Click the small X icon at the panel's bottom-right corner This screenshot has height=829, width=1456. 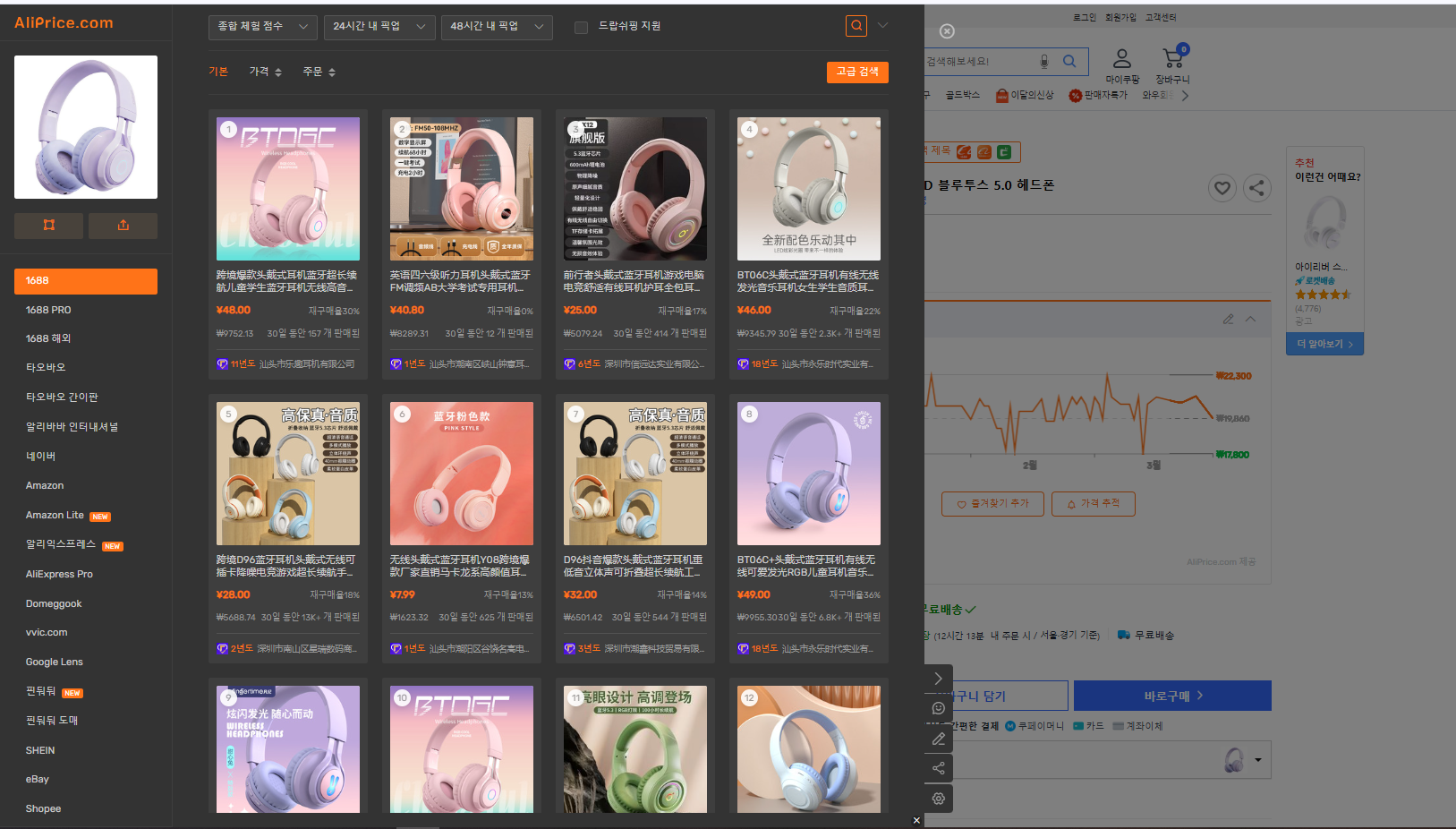(916, 820)
